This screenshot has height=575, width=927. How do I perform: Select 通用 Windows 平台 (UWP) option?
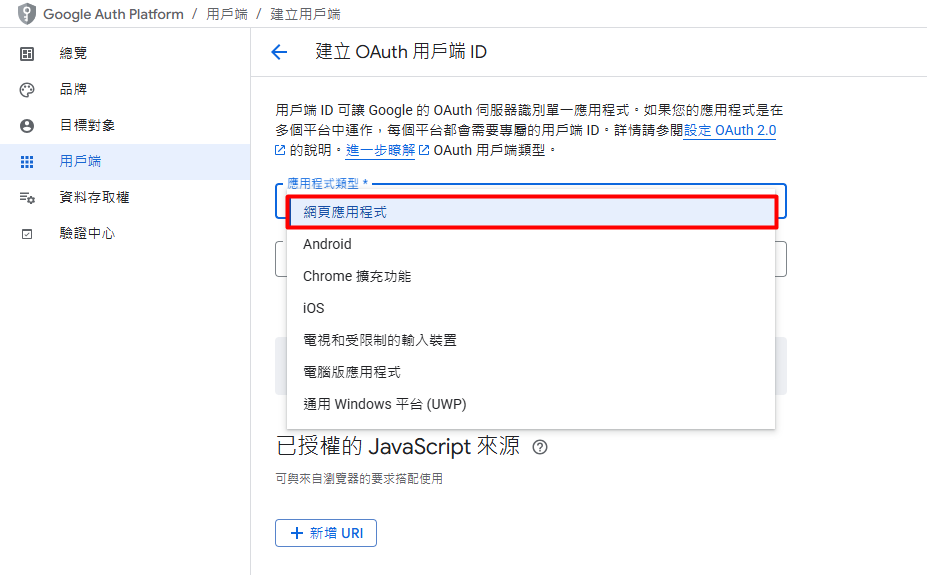point(531,404)
